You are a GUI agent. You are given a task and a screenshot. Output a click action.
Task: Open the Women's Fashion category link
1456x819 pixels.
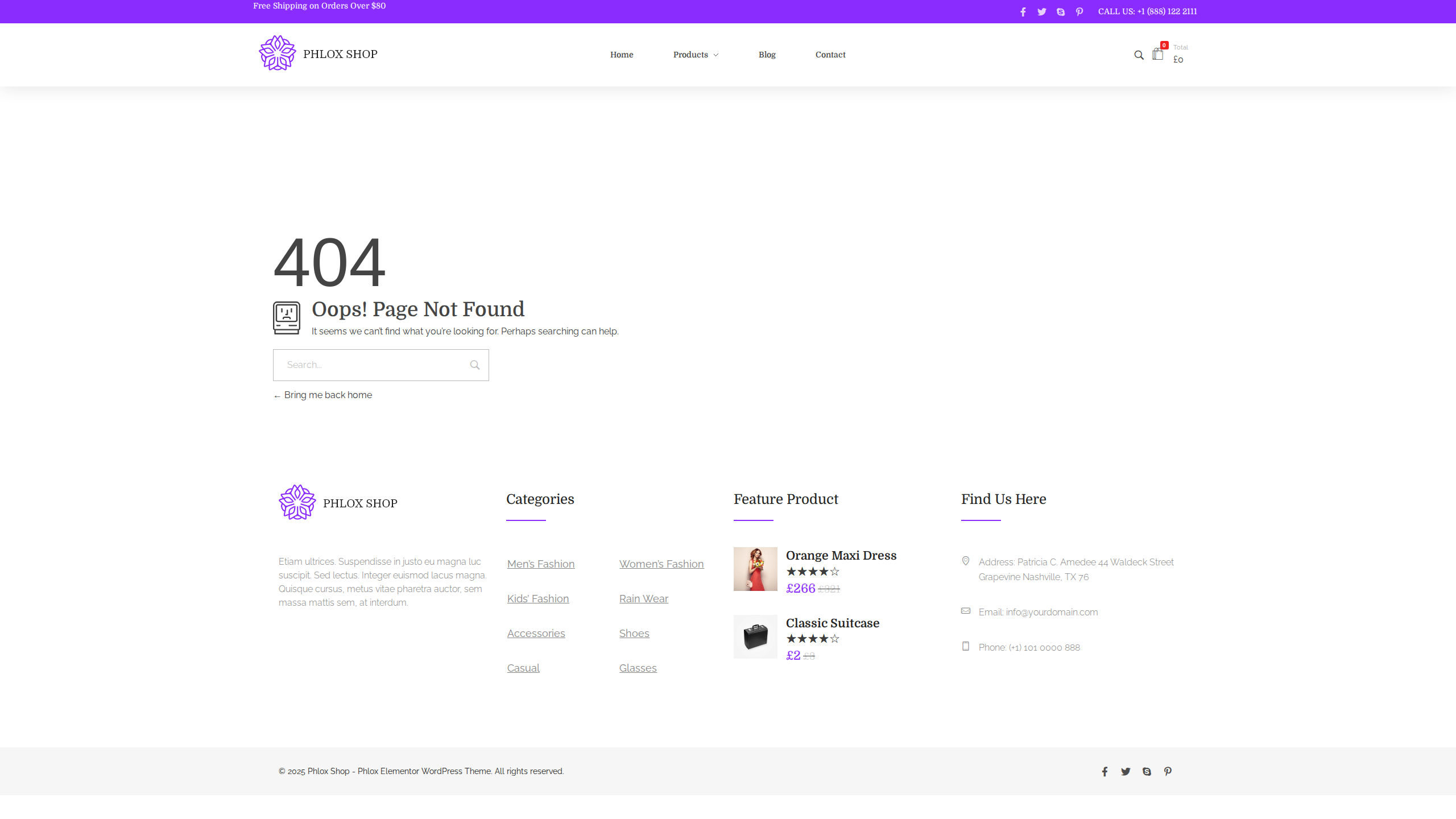point(661,564)
